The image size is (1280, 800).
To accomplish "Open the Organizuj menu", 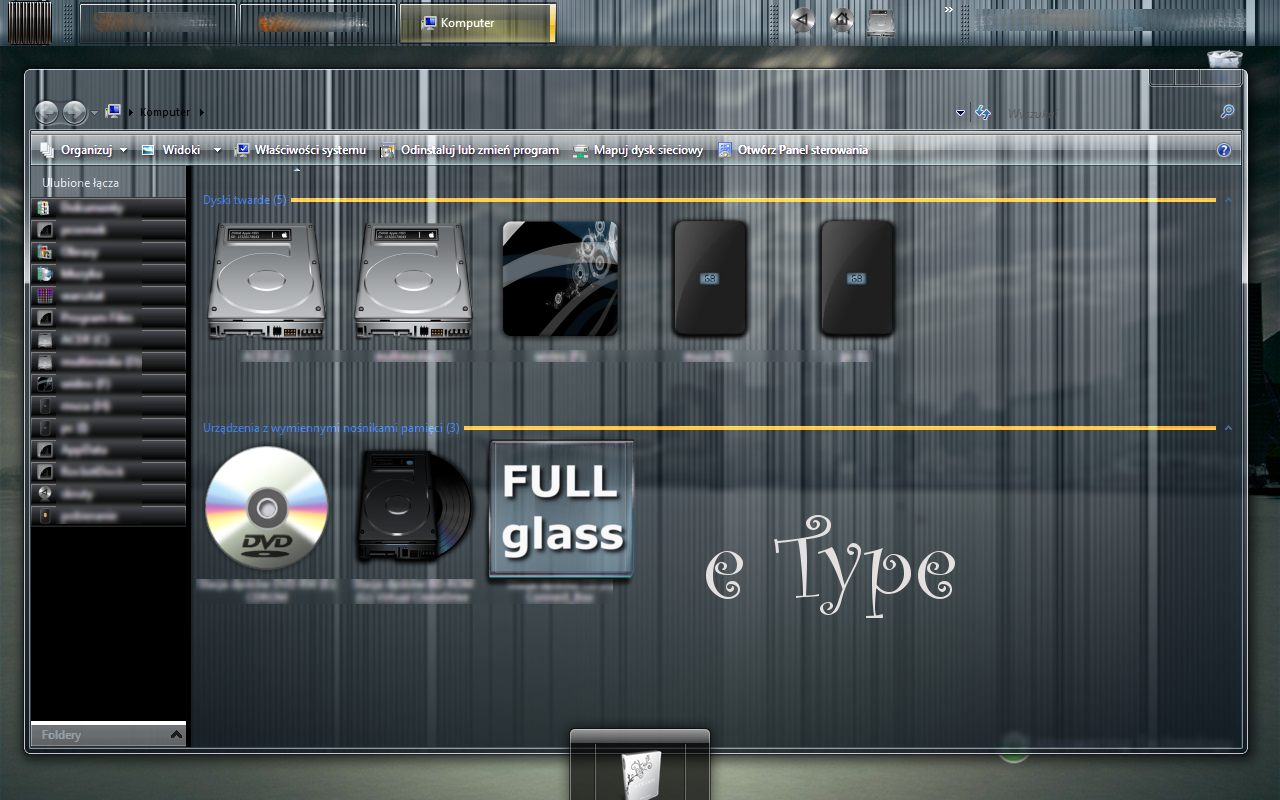I will (84, 150).
